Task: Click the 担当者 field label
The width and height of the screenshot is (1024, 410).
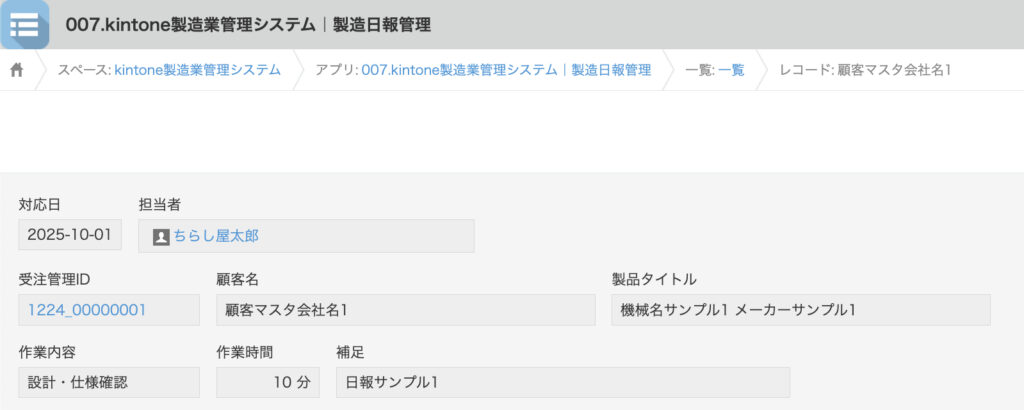Action: click(160, 205)
